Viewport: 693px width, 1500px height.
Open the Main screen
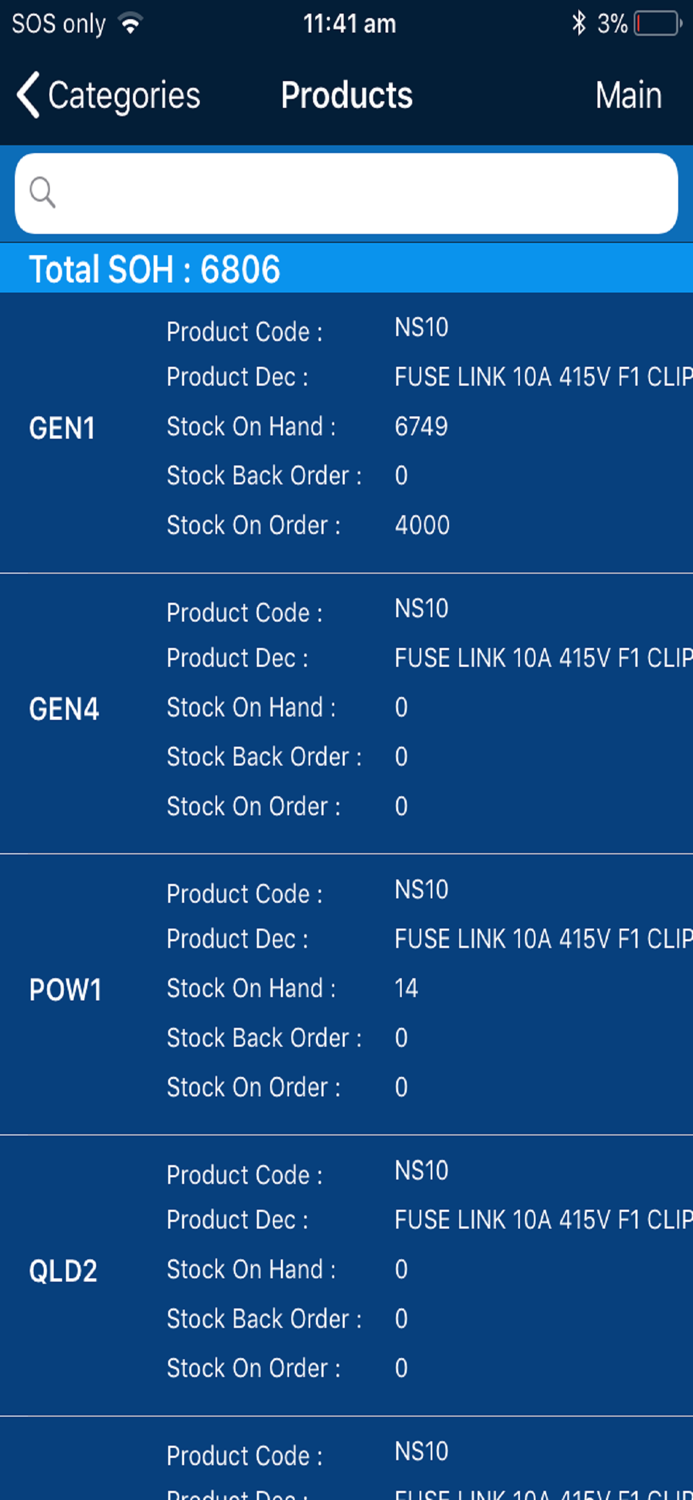[x=628, y=95]
